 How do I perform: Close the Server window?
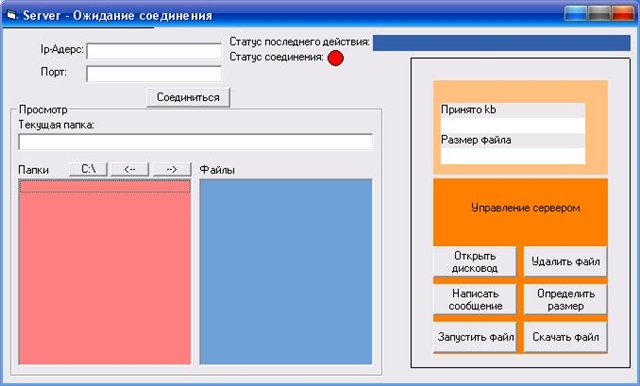tap(622, 13)
